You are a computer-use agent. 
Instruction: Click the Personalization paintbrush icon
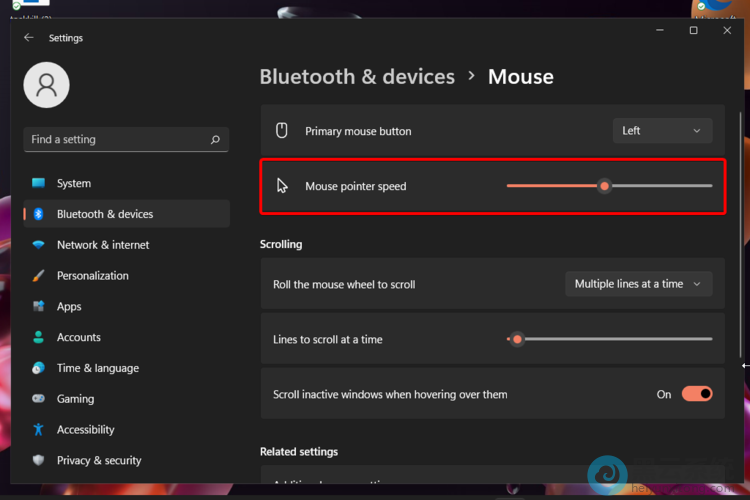[38, 276]
